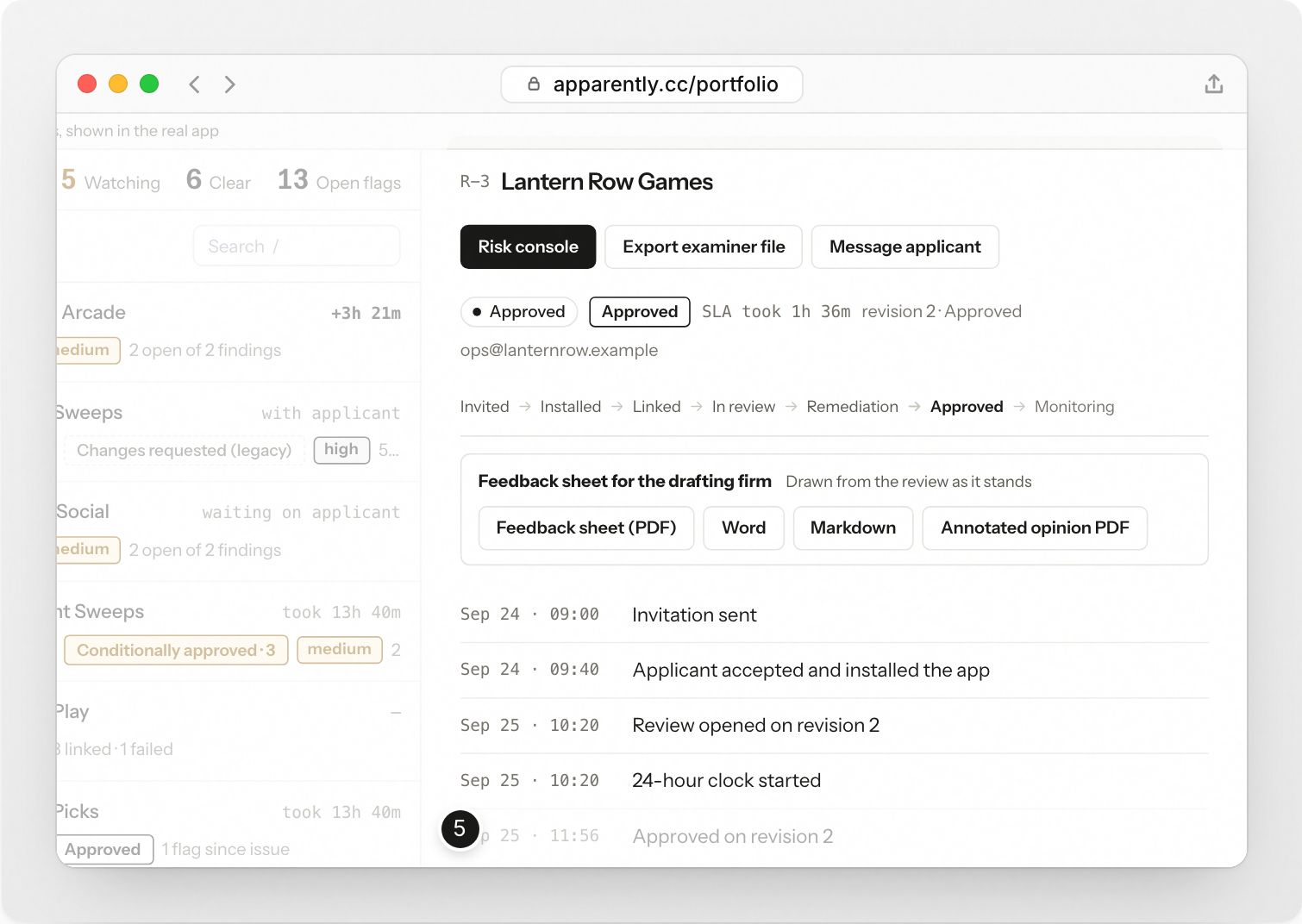Select 'Review opened on revision 2' entry
This screenshot has width=1302, height=924.
(835, 726)
